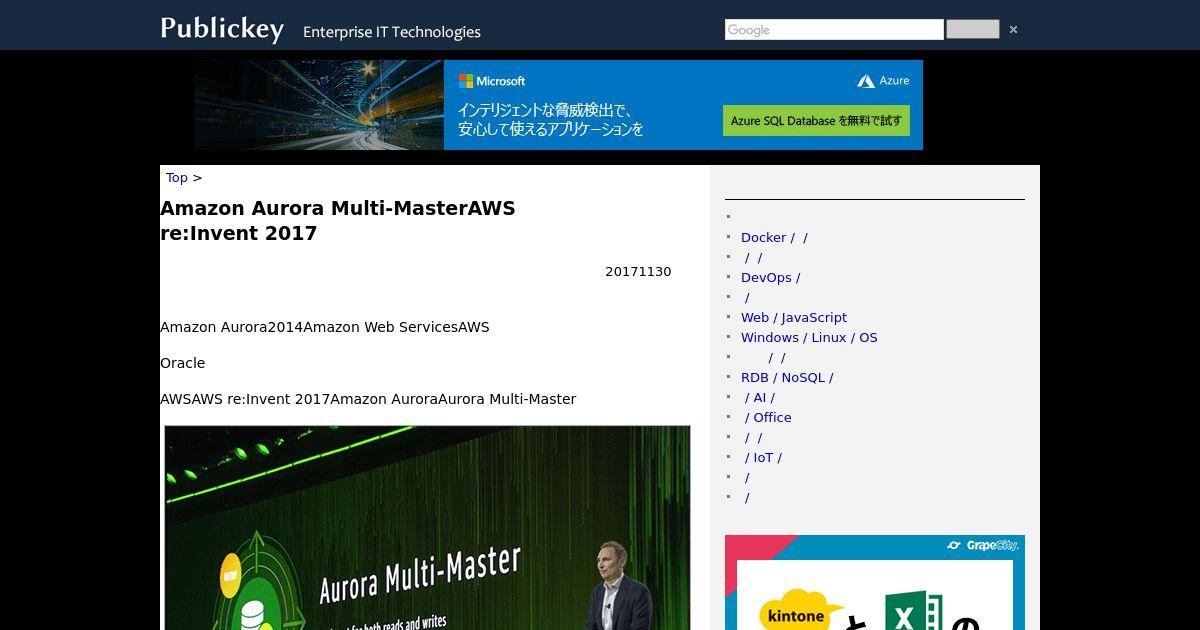Screen dimensions: 1200x630
Task: Open the Docker category link
Action: [x=774, y=238]
